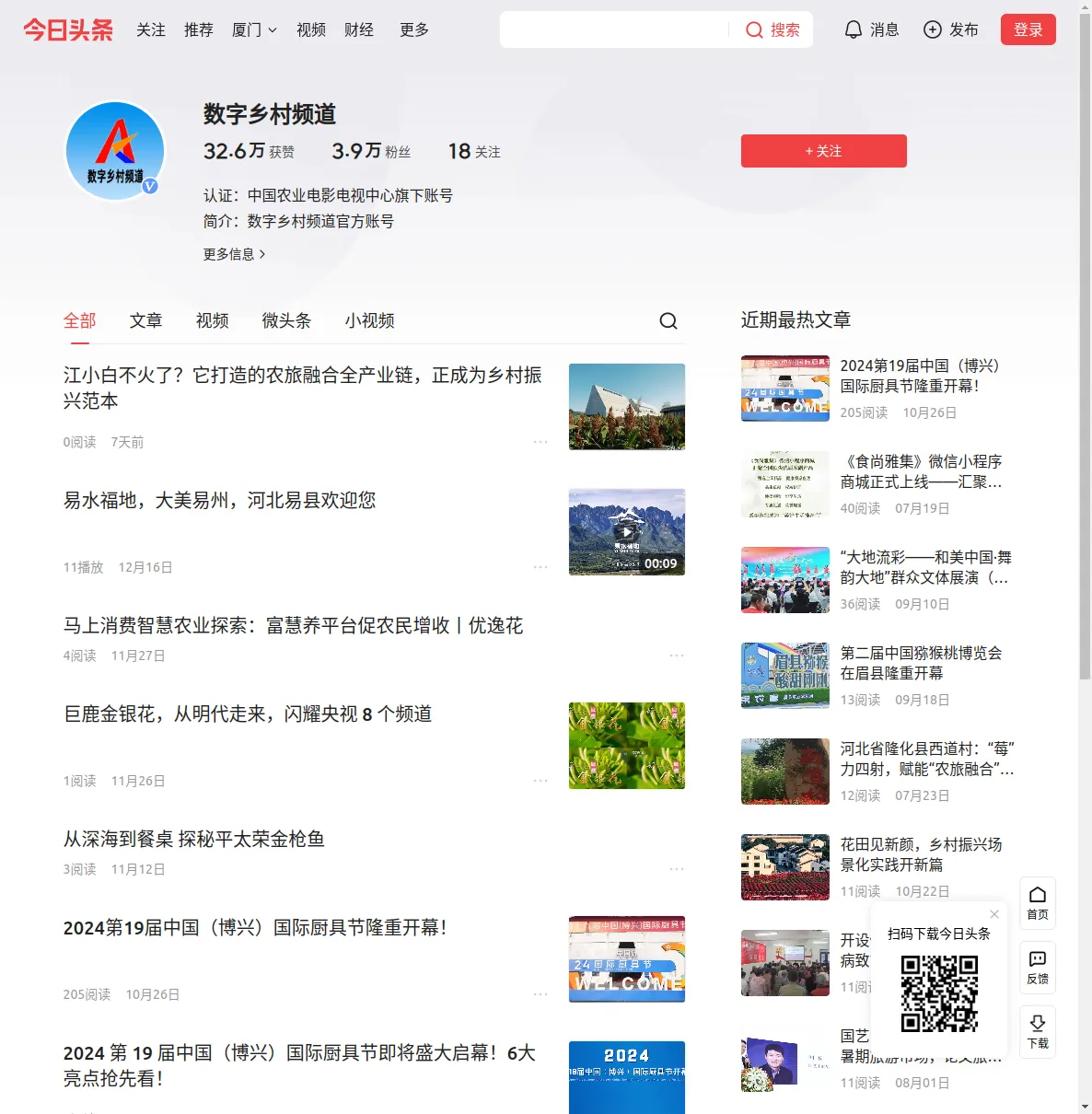Open hot article 大地流彩——和美中国
Image resolution: width=1092 pixels, height=1114 pixels.
(925, 567)
